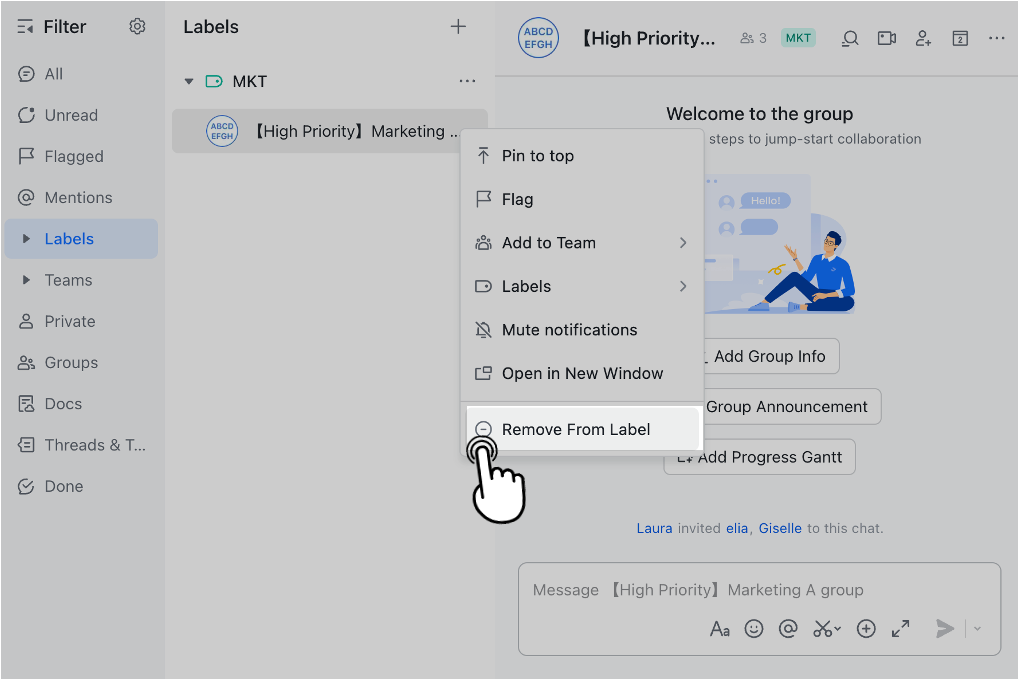
Task: Collapse the MKT label group
Action: (x=188, y=81)
